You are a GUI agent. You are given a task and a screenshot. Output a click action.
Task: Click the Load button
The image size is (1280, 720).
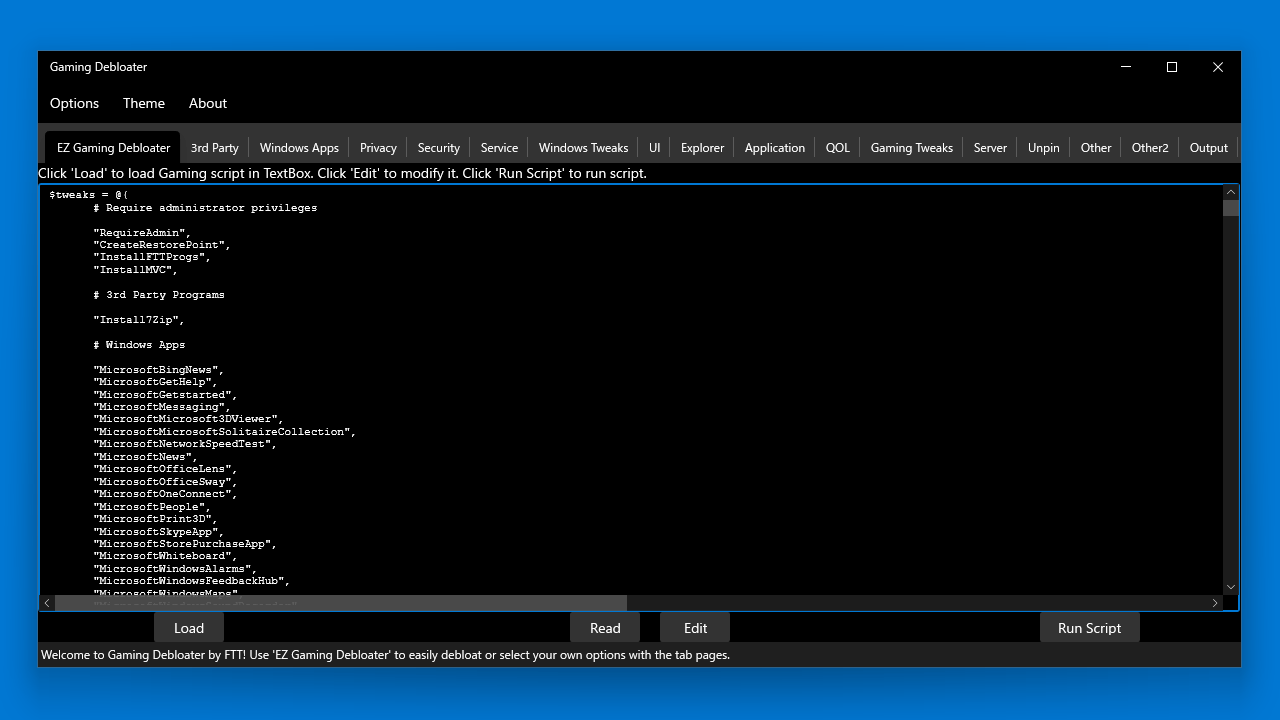(189, 628)
